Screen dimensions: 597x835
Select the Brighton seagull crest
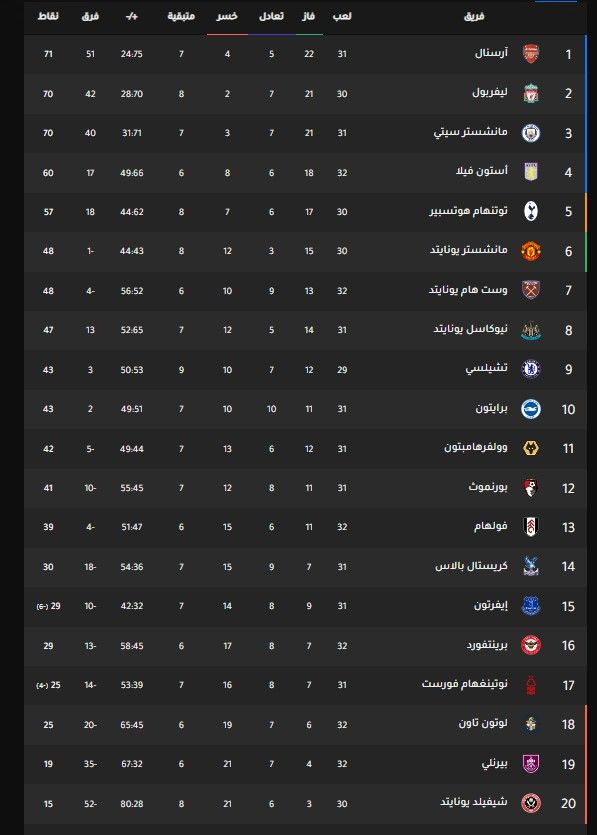click(530, 407)
